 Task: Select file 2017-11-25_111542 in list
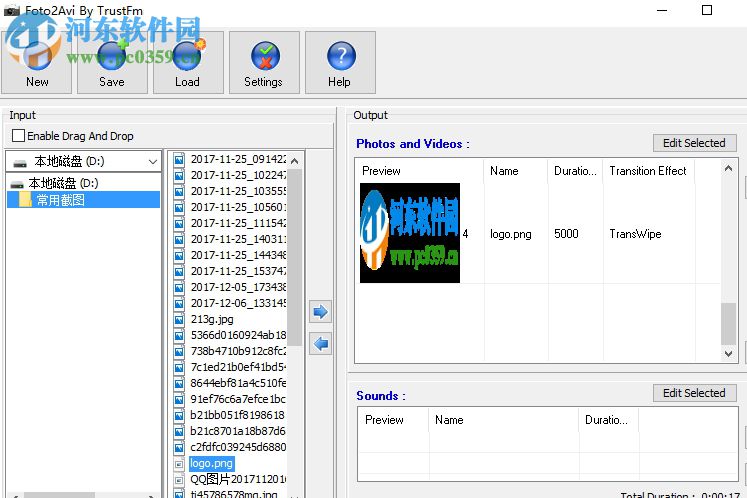(x=238, y=223)
